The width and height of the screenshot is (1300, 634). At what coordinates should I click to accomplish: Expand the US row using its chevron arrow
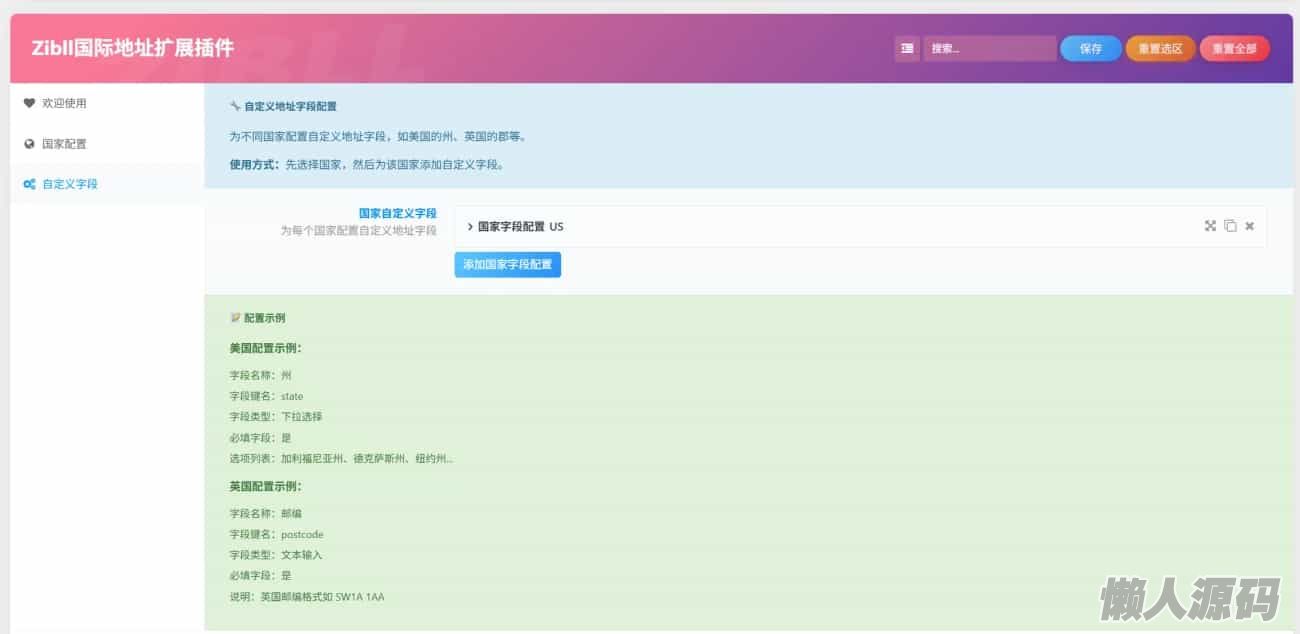pos(470,227)
